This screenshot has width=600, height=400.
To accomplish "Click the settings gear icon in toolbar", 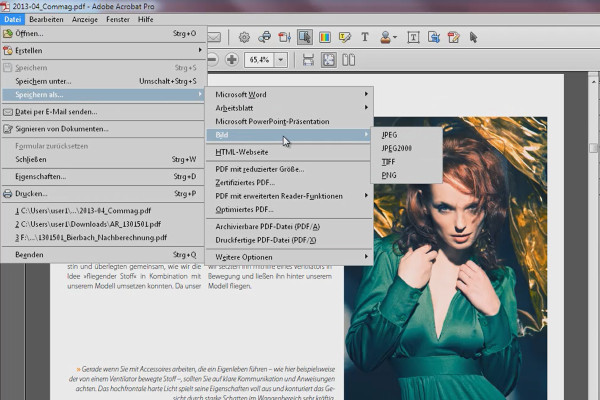I will pos(244,38).
